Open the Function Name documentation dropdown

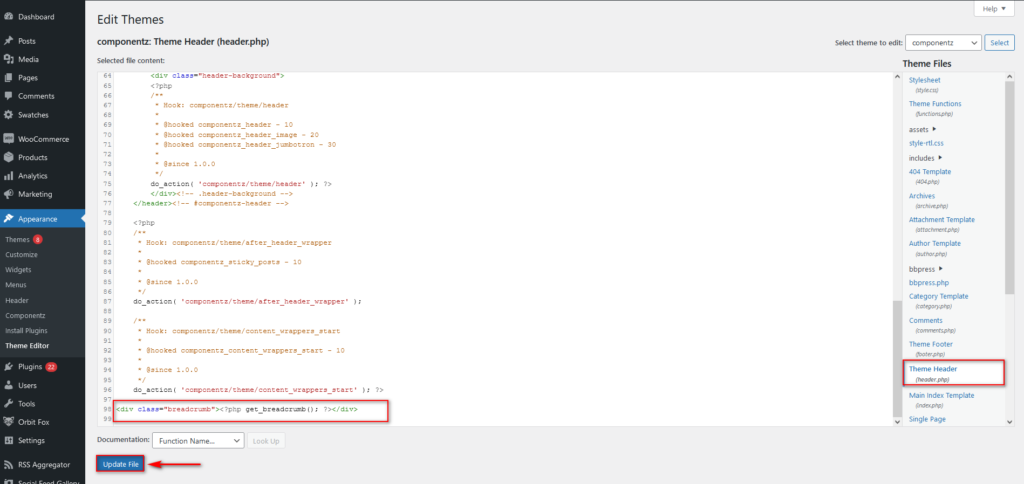point(197,440)
